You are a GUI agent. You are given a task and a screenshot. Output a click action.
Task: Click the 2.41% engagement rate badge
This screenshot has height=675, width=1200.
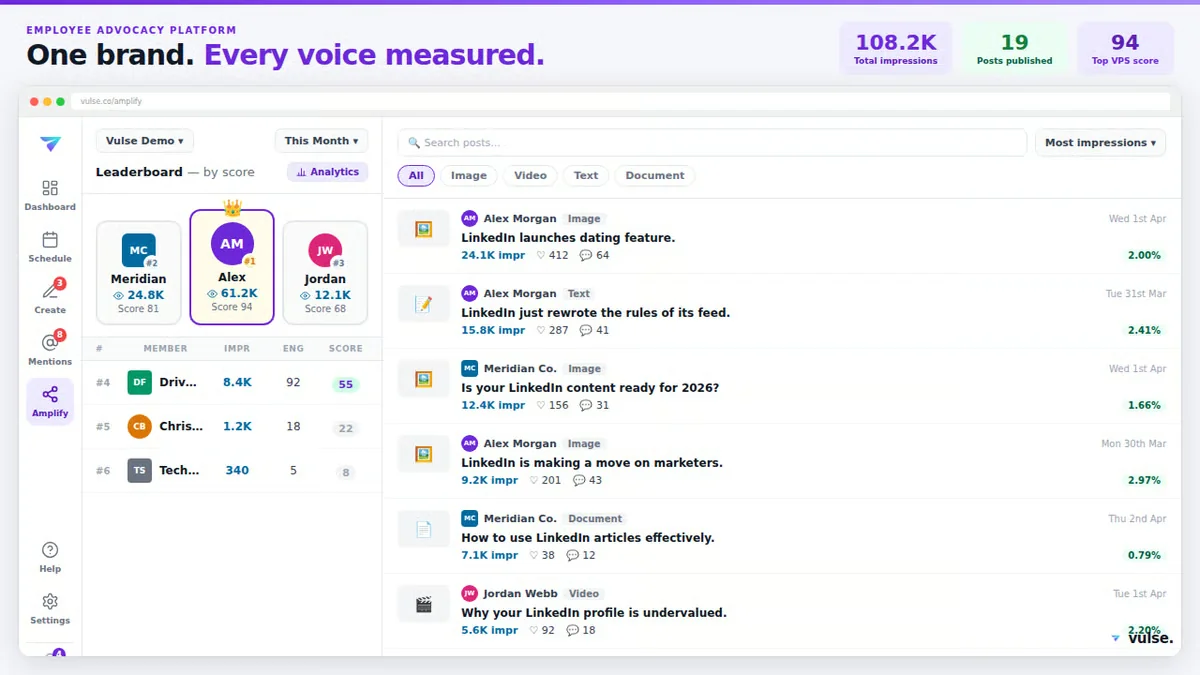[x=1144, y=330]
